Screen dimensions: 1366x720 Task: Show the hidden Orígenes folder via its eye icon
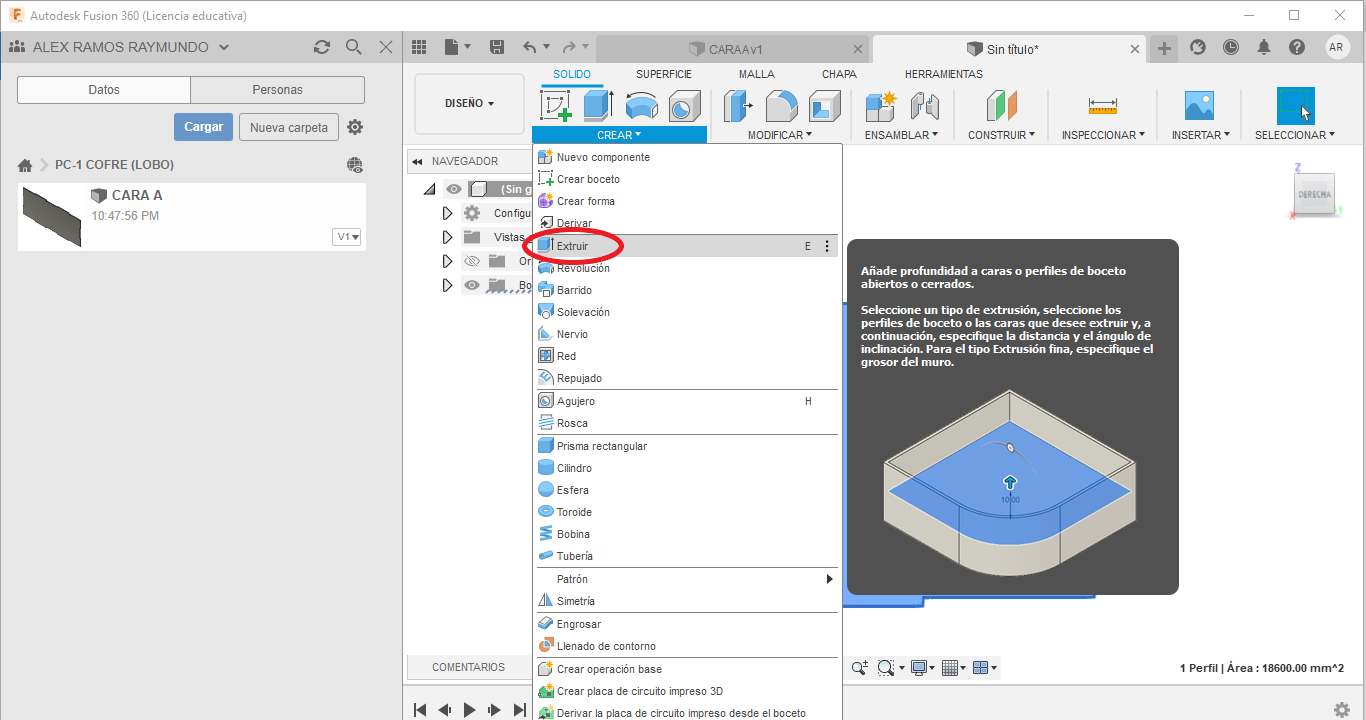472,261
